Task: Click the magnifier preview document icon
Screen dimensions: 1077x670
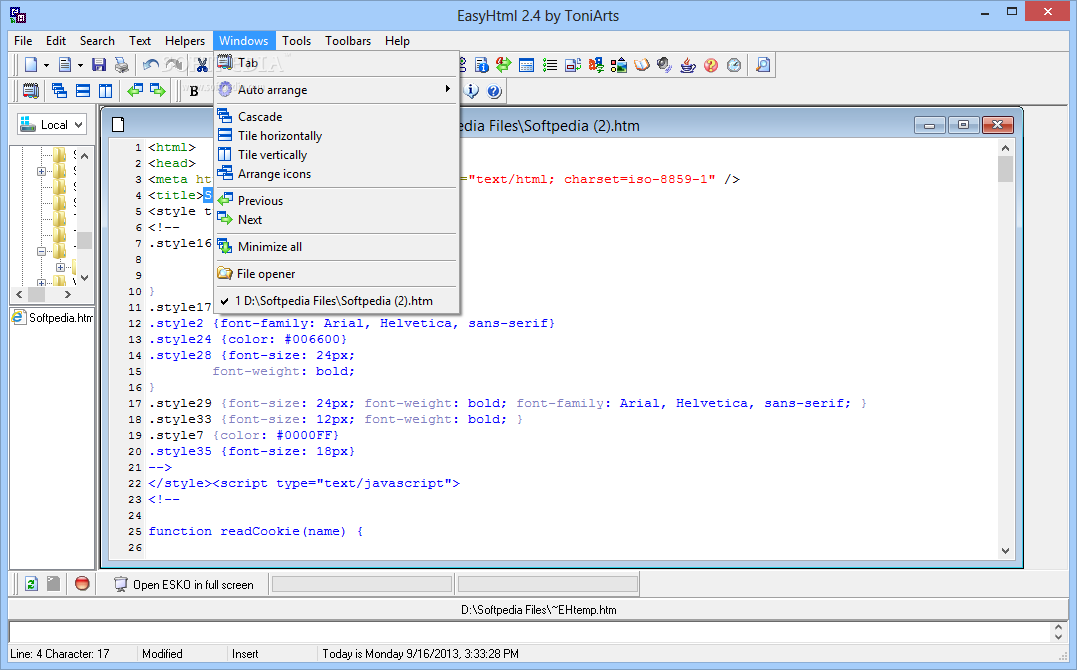Action: tap(763, 65)
